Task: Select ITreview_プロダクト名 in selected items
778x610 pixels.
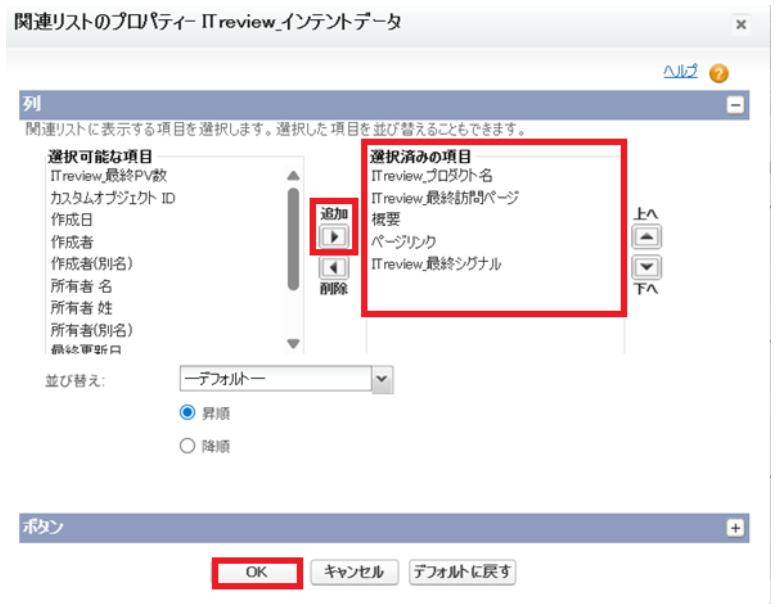Action: (432, 176)
